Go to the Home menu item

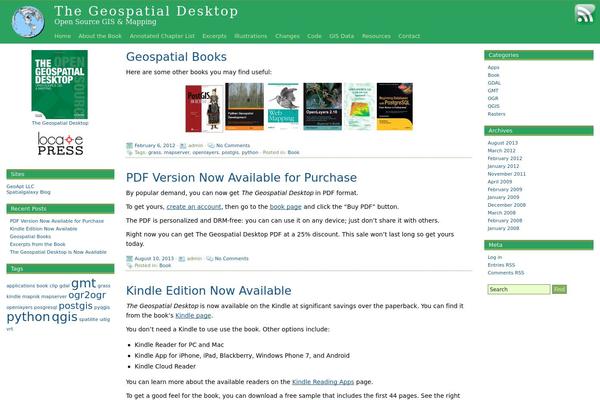tap(62, 36)
